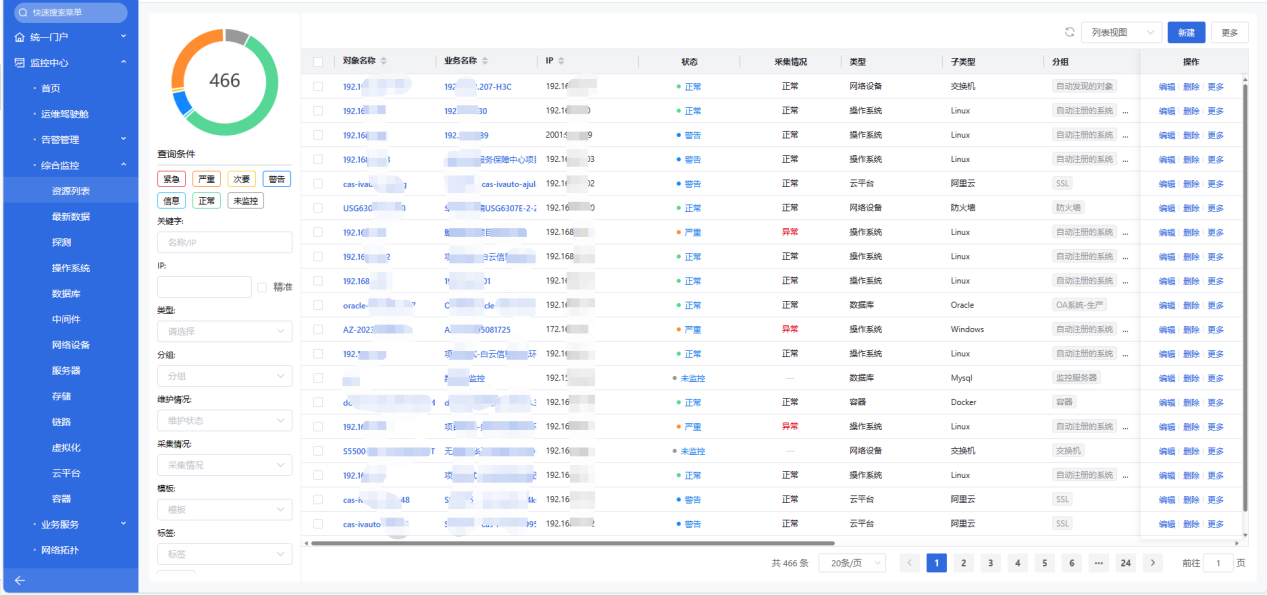Sort by 对象名称 using sort arrows
This screenshot has width=1267, height=596.
tap(384, 62)
